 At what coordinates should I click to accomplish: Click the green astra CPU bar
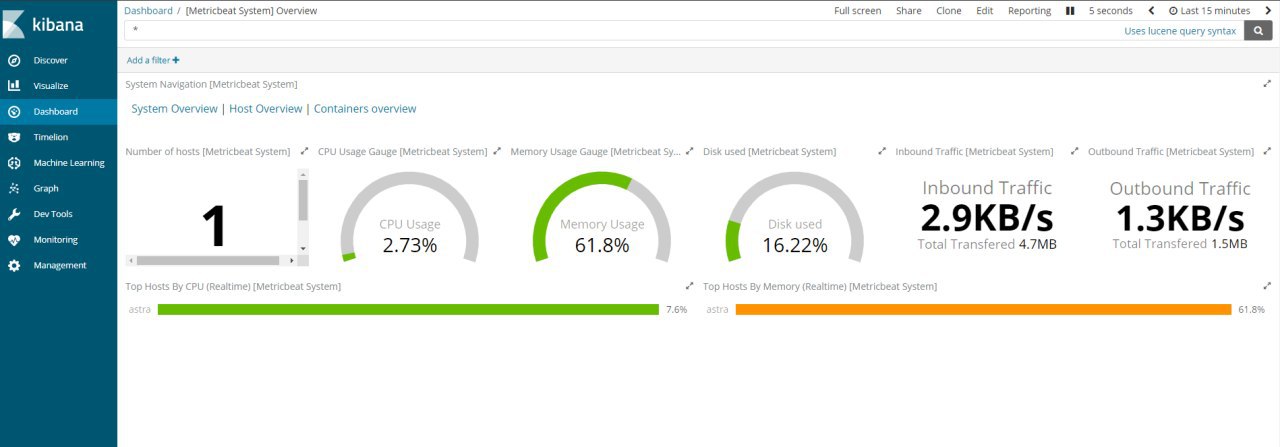coord(408,310)
